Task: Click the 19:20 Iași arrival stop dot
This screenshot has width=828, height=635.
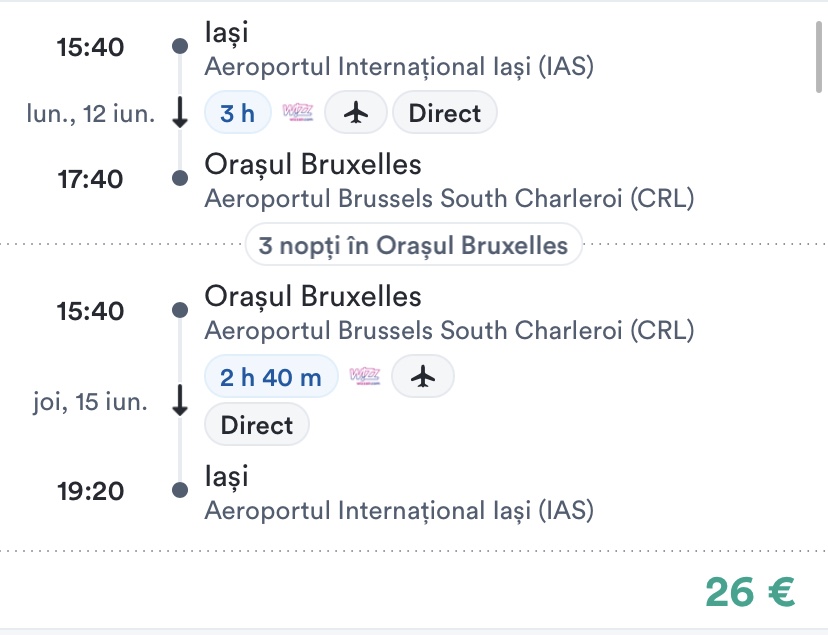Action: click(x=180, y=490)
